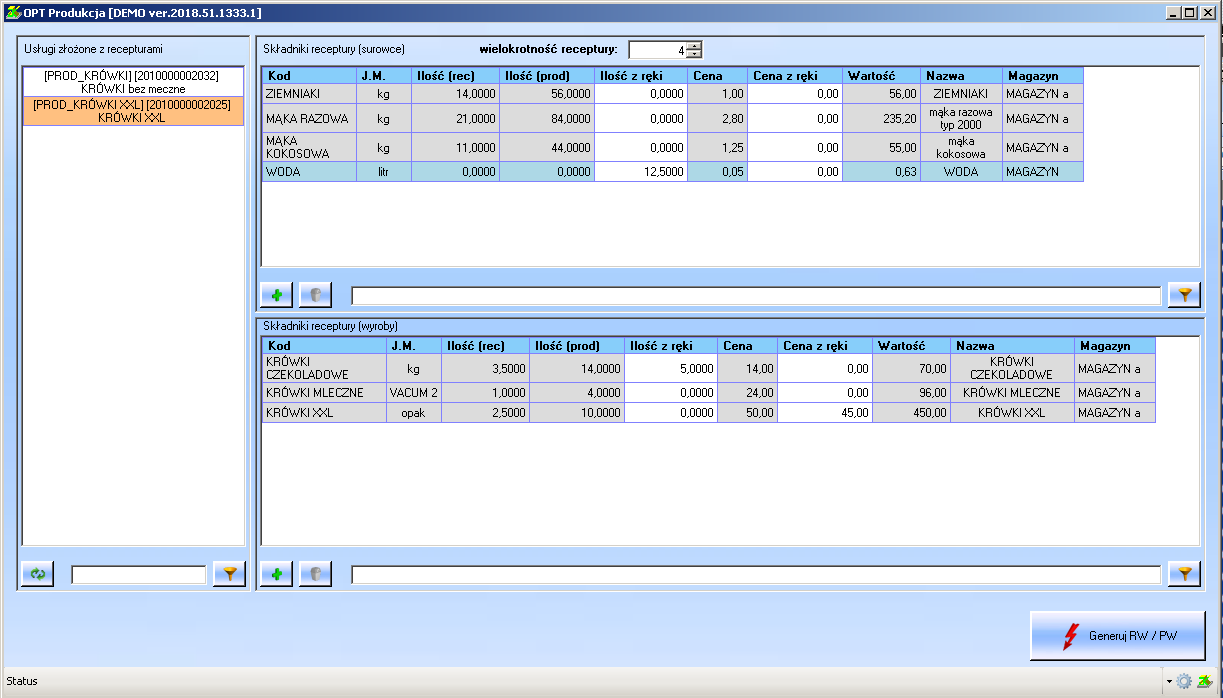Select the KRÓWKI XXL code cell in wyroby table
Screen dimensions: 1223x698
click(x=324, y=412)
